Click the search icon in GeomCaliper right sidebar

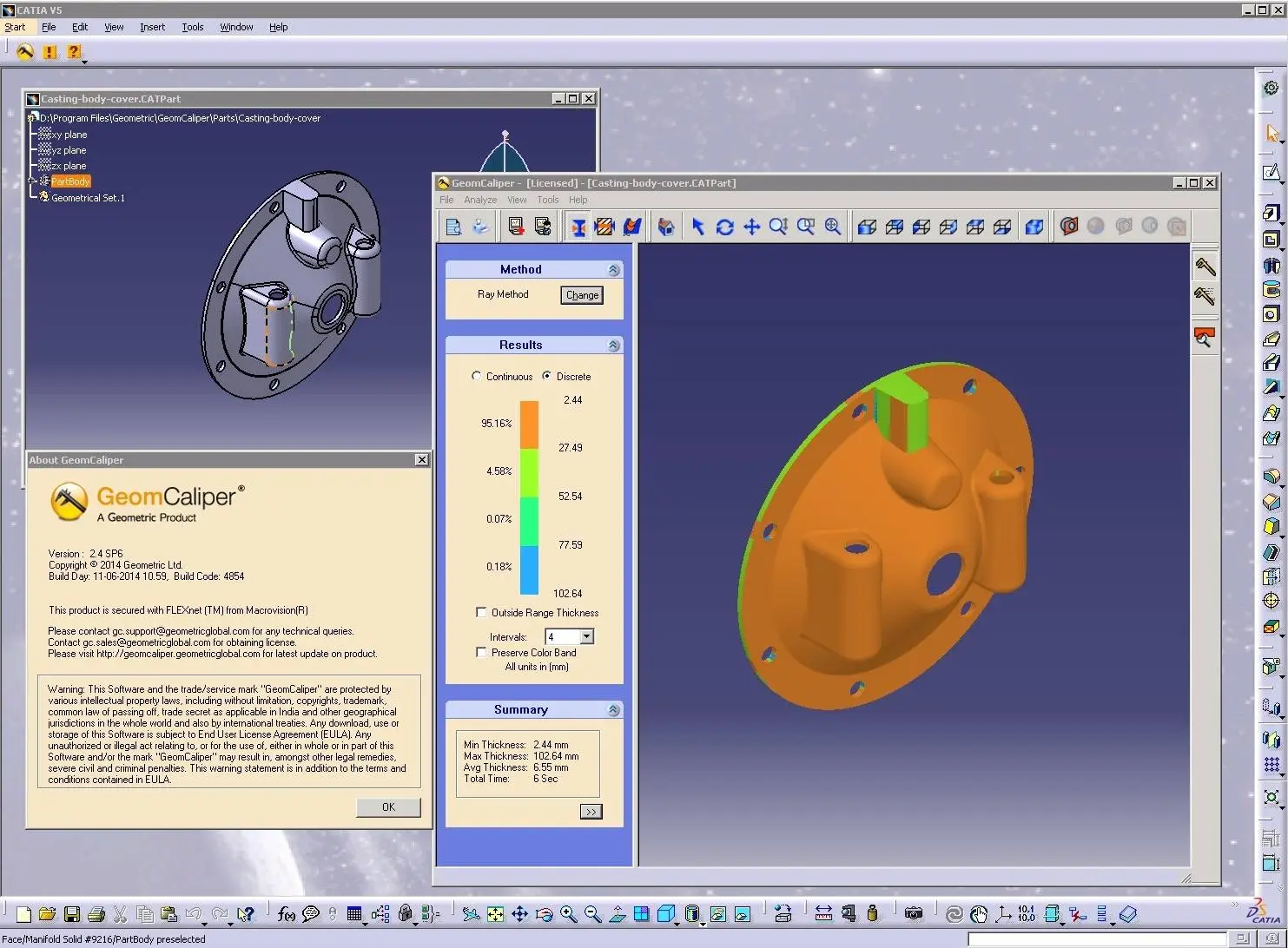(1204, 337)
